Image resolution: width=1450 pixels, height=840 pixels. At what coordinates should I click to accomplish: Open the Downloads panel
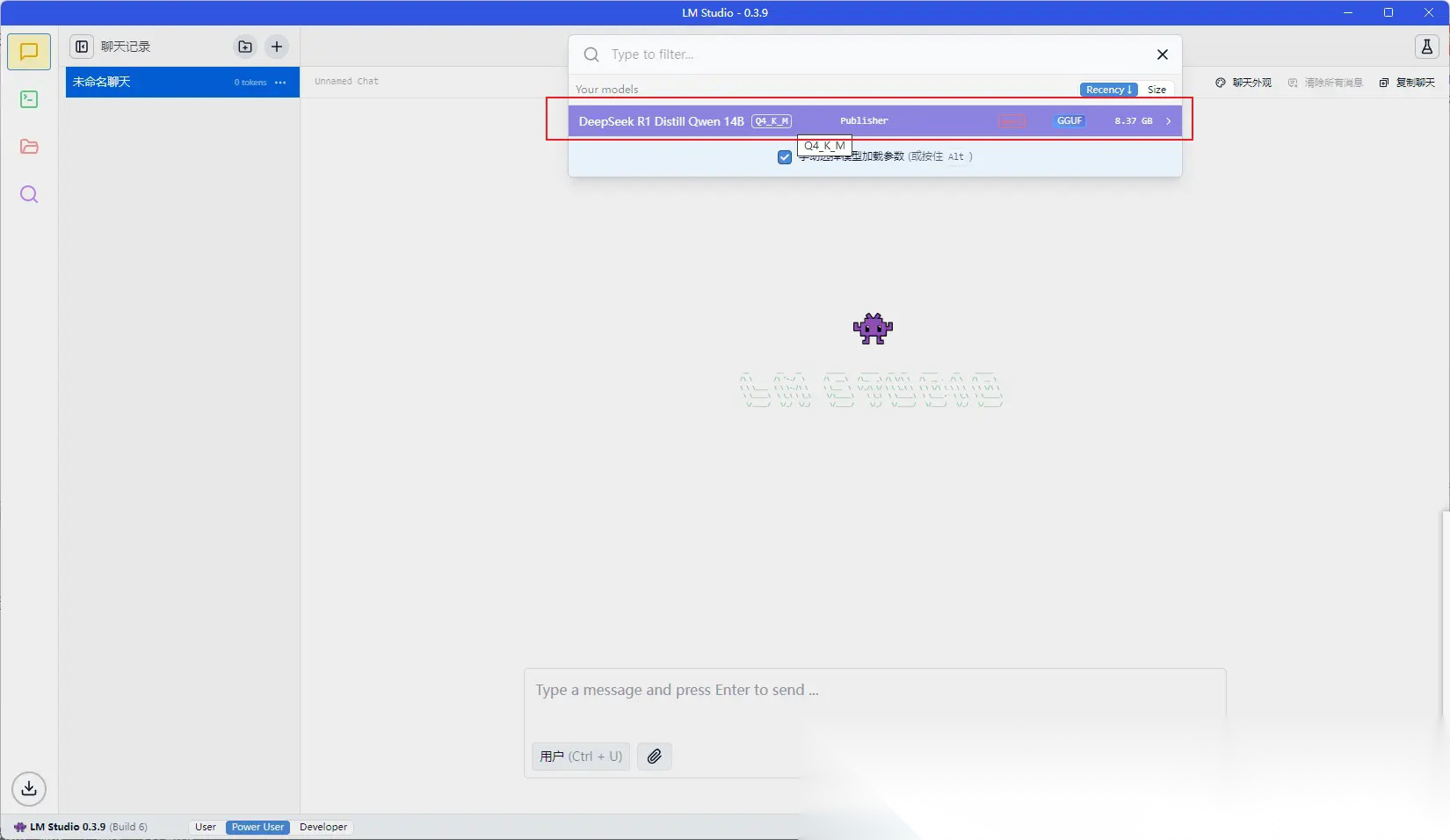tap(29, 788)
